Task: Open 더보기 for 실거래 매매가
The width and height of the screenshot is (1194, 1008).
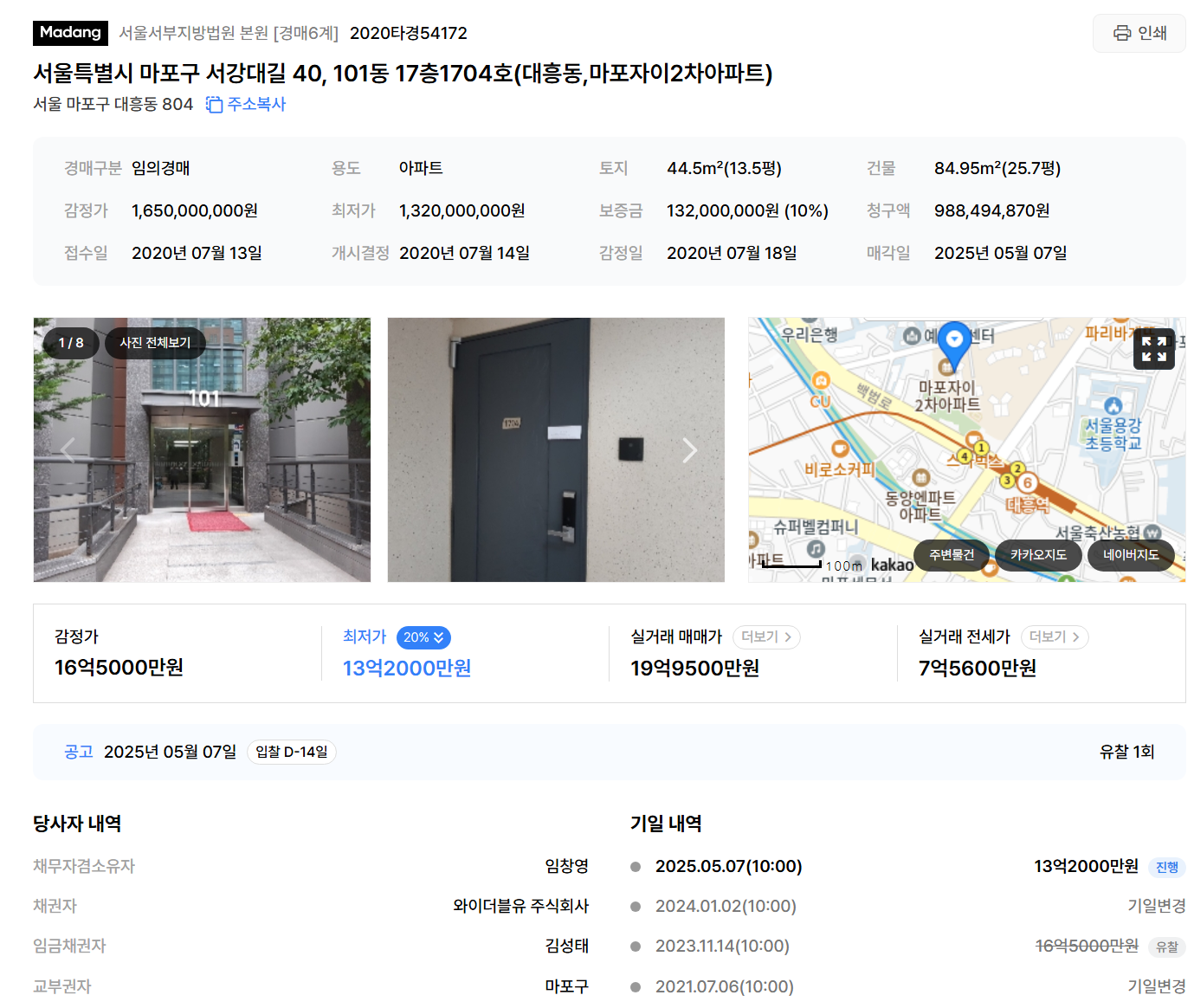Action: (x=766, y=636)
